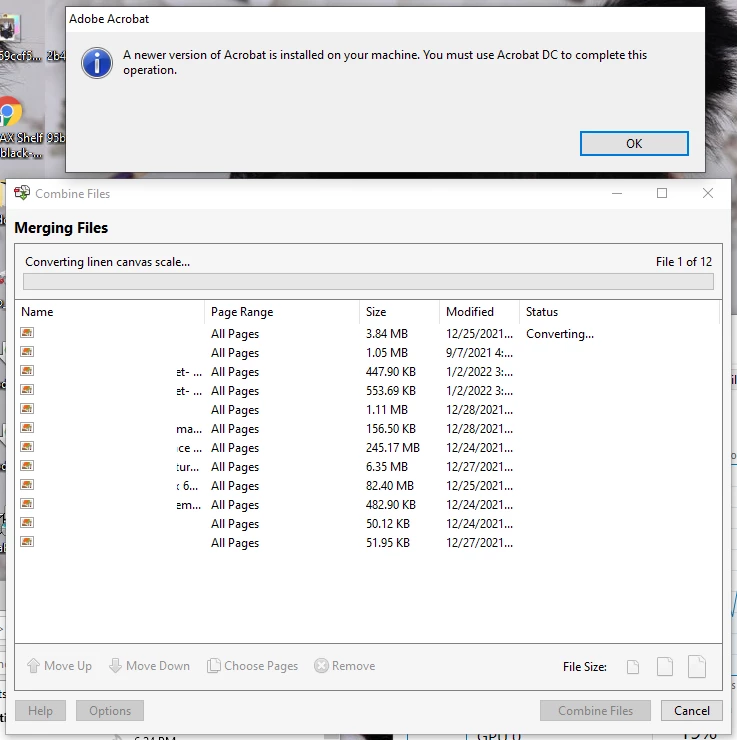Click the file icon for the 447.90 KB row
The height and width of the screenshot is (740, 737).
point(27,370)
